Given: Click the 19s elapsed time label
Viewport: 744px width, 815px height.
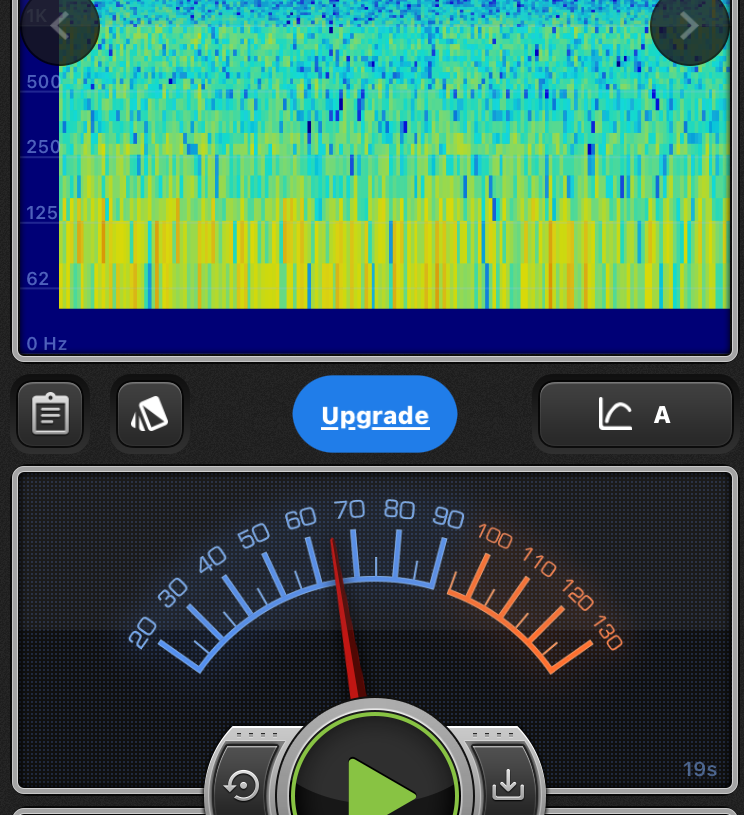Looking at the screenshot, I should point(700,769).
